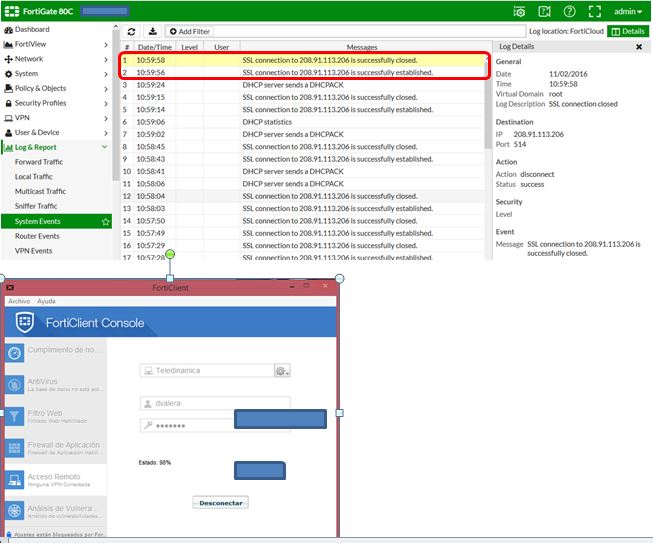
Task: Click the log filter input field
Action: tap(369, 32)
